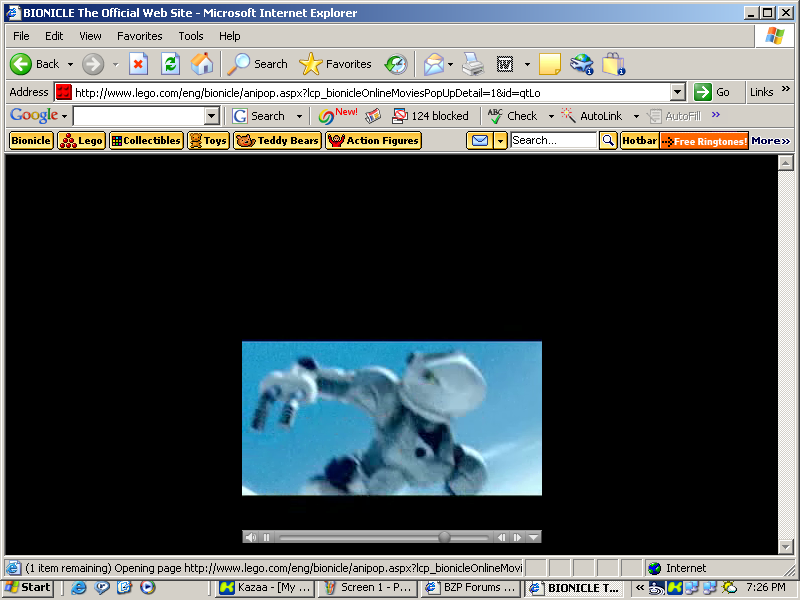Open the Tools menu
Viewport: 800px width, 600px height.
(x=190, y=35)
